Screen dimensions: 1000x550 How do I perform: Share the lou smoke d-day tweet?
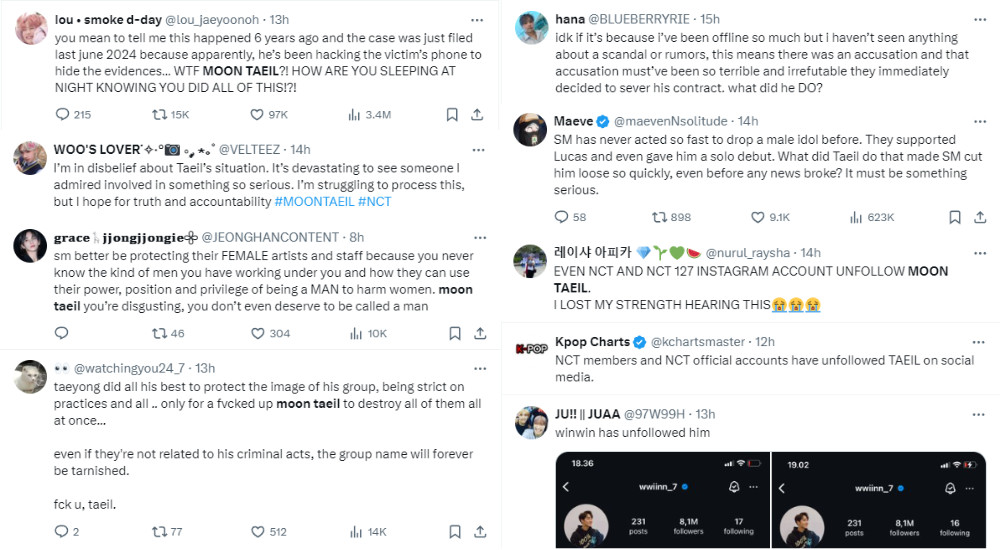click(477, 115)
